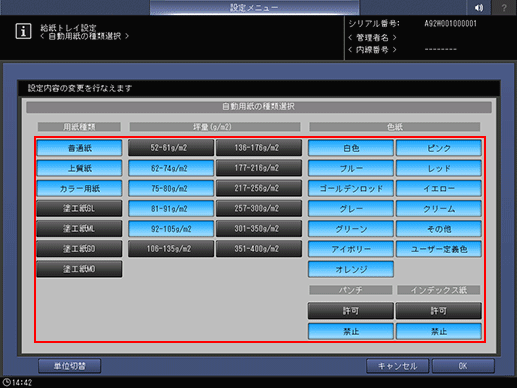
Task: Toggle the イエロー paper color
Action: 439,188
